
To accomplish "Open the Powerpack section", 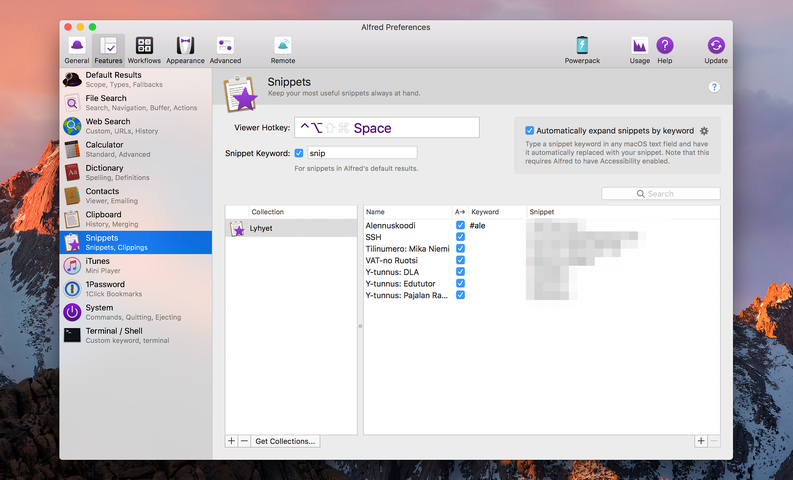I will (x=582, y=50).
